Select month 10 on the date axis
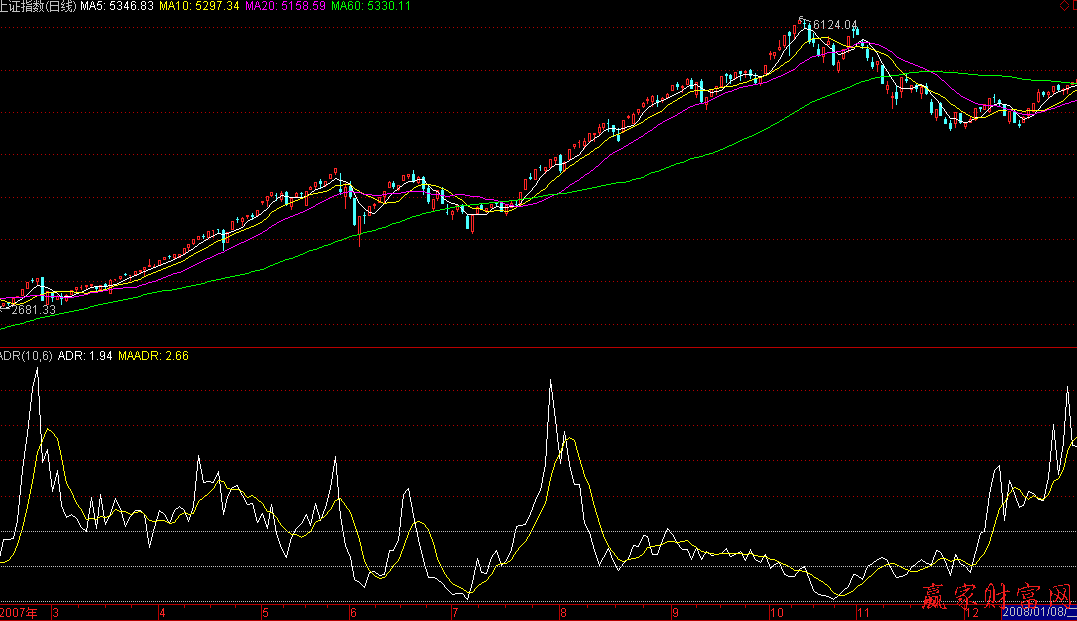Image resolution: width=1077 pixels, height=621 pixels. 776,612
